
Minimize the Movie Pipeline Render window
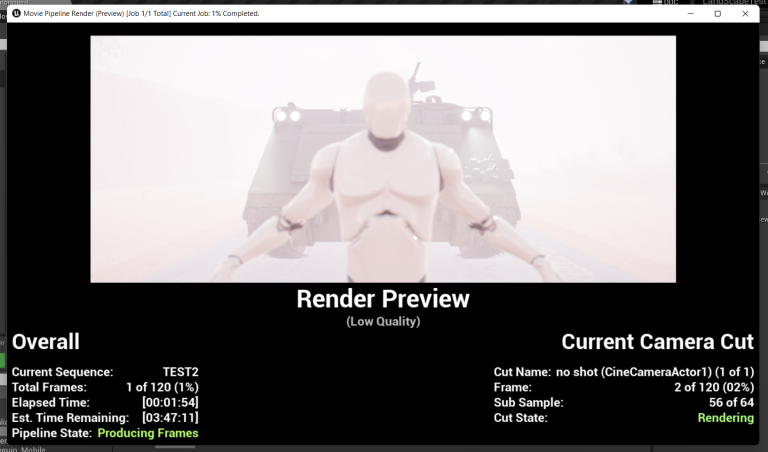tap(690, 13)
